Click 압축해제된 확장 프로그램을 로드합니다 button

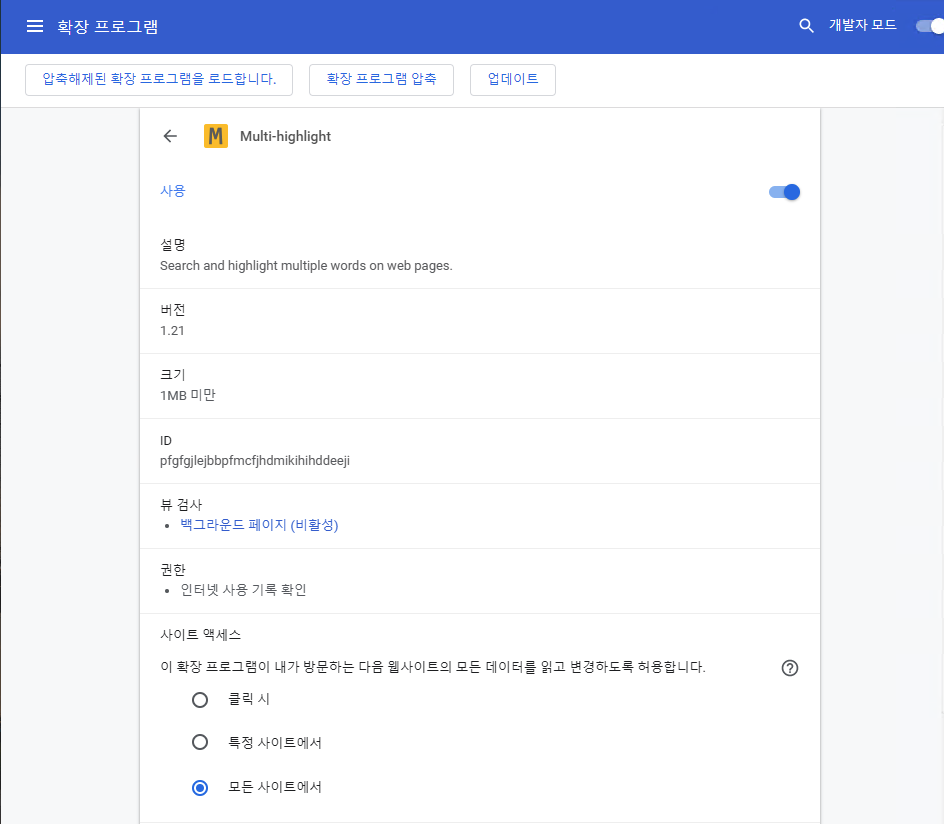[158, 79]
